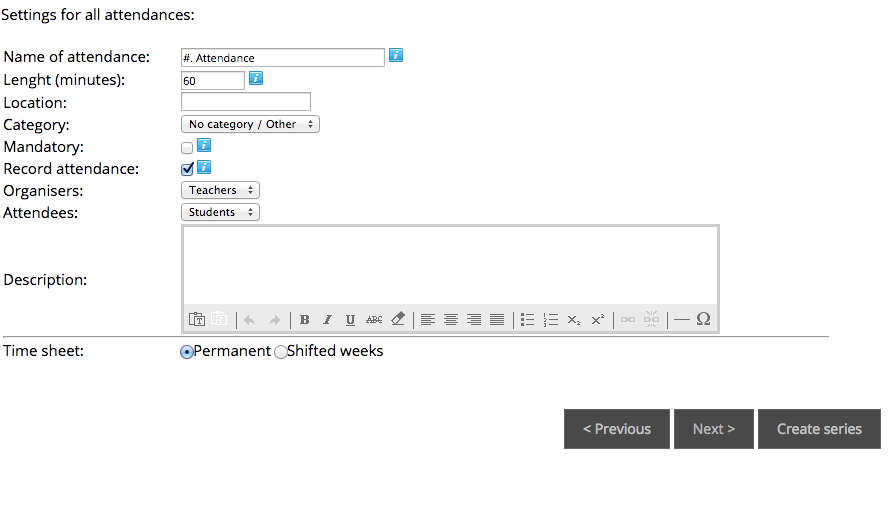Open the Category dropdown
Viewport: 889px width, 527px height.
click(x=250, y=124)
